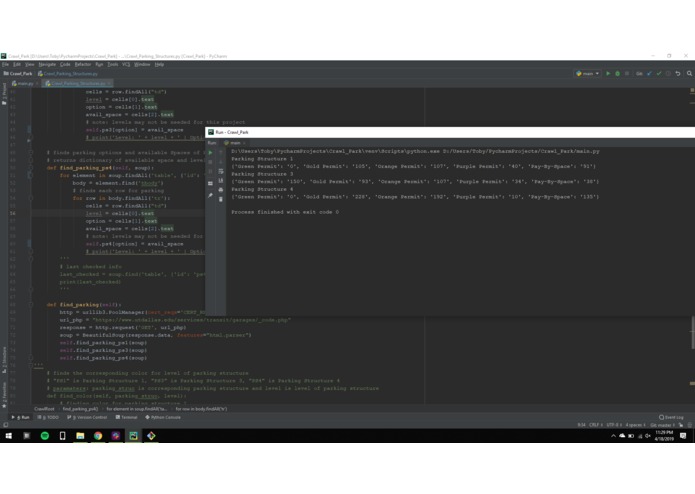The height and width of the screenshot is (494, 695).
Task: Collapse the find_parking_ps4 function fold marker
Action: point(31,168)
